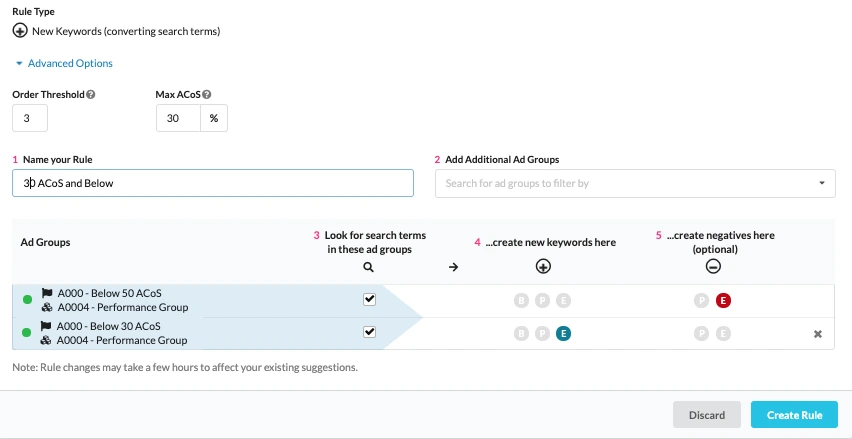Viewport: 852px width, 439px height.
Task: Click Order Threshold help icon
Action: (x=91, y=95)
